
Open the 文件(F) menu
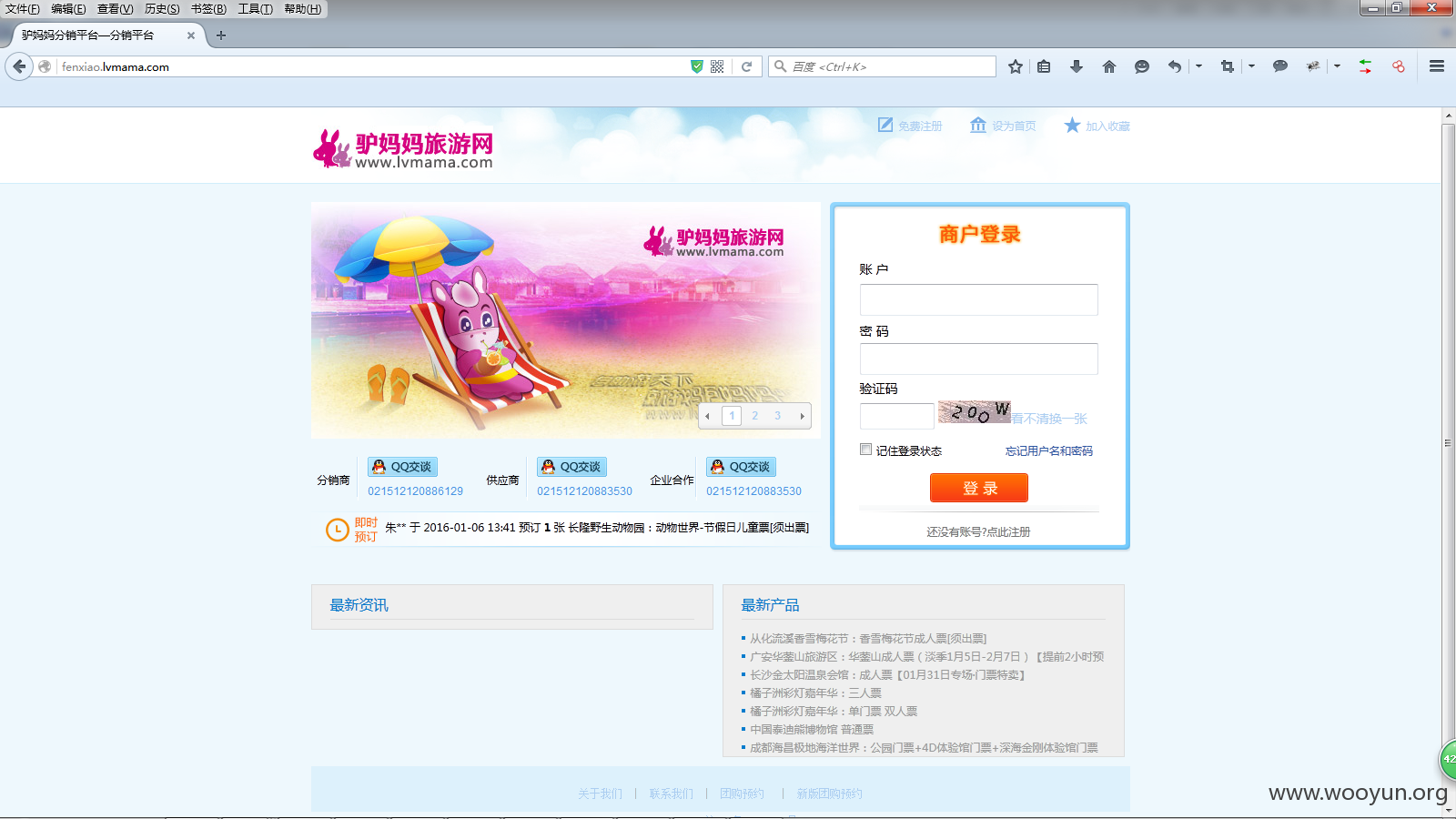[x=23, y=9]
